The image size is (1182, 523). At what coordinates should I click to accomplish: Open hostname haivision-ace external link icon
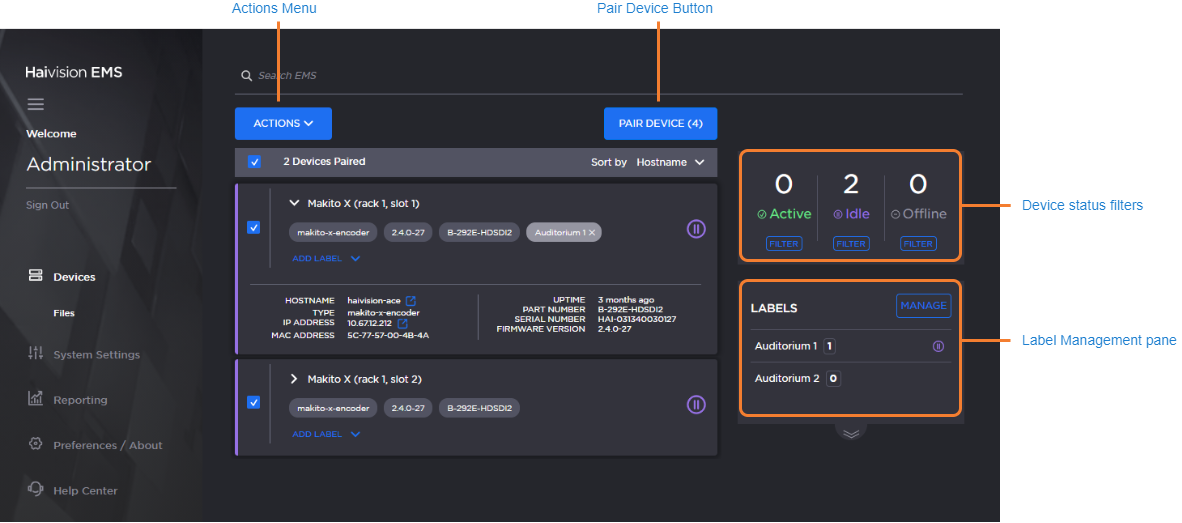[x=410, y=300]
